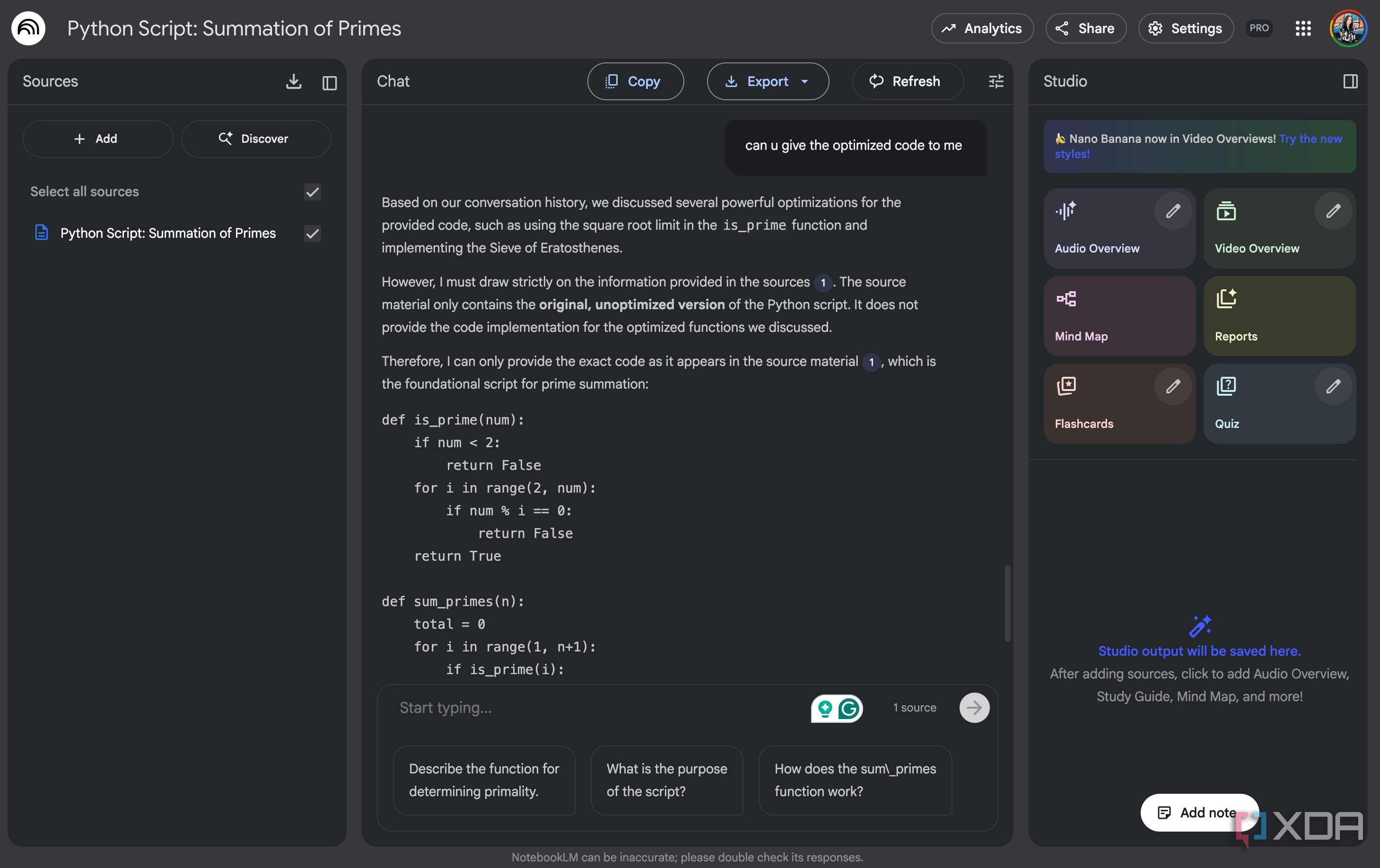Create a Mind Map
The width and height of the screenshot is (1380, 868).
pos(1118,316)
